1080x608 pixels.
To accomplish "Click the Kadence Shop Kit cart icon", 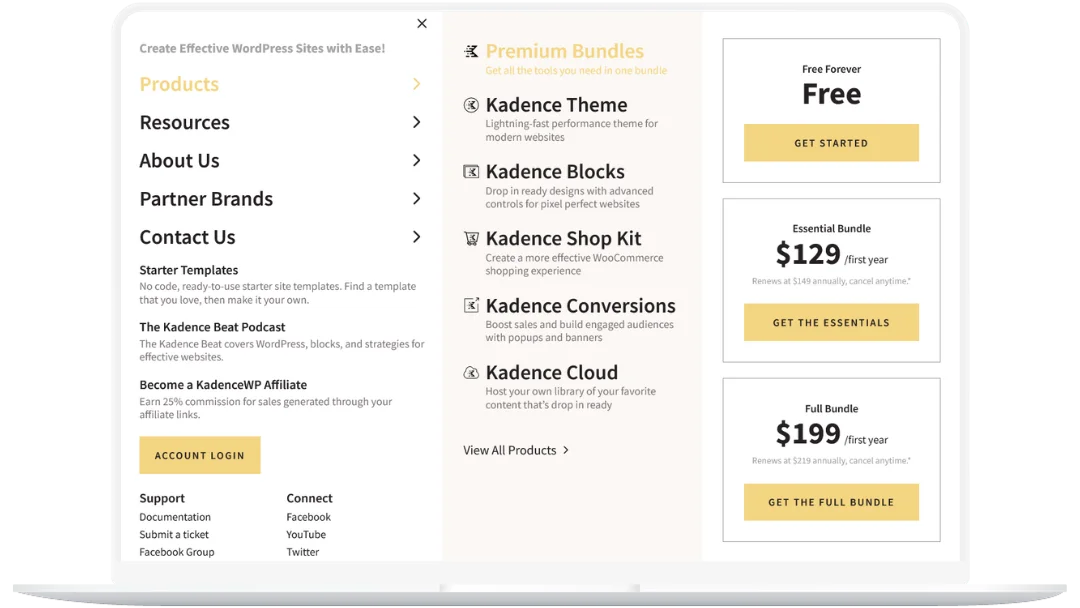I will pyautogui.click(x=471, y=238).
